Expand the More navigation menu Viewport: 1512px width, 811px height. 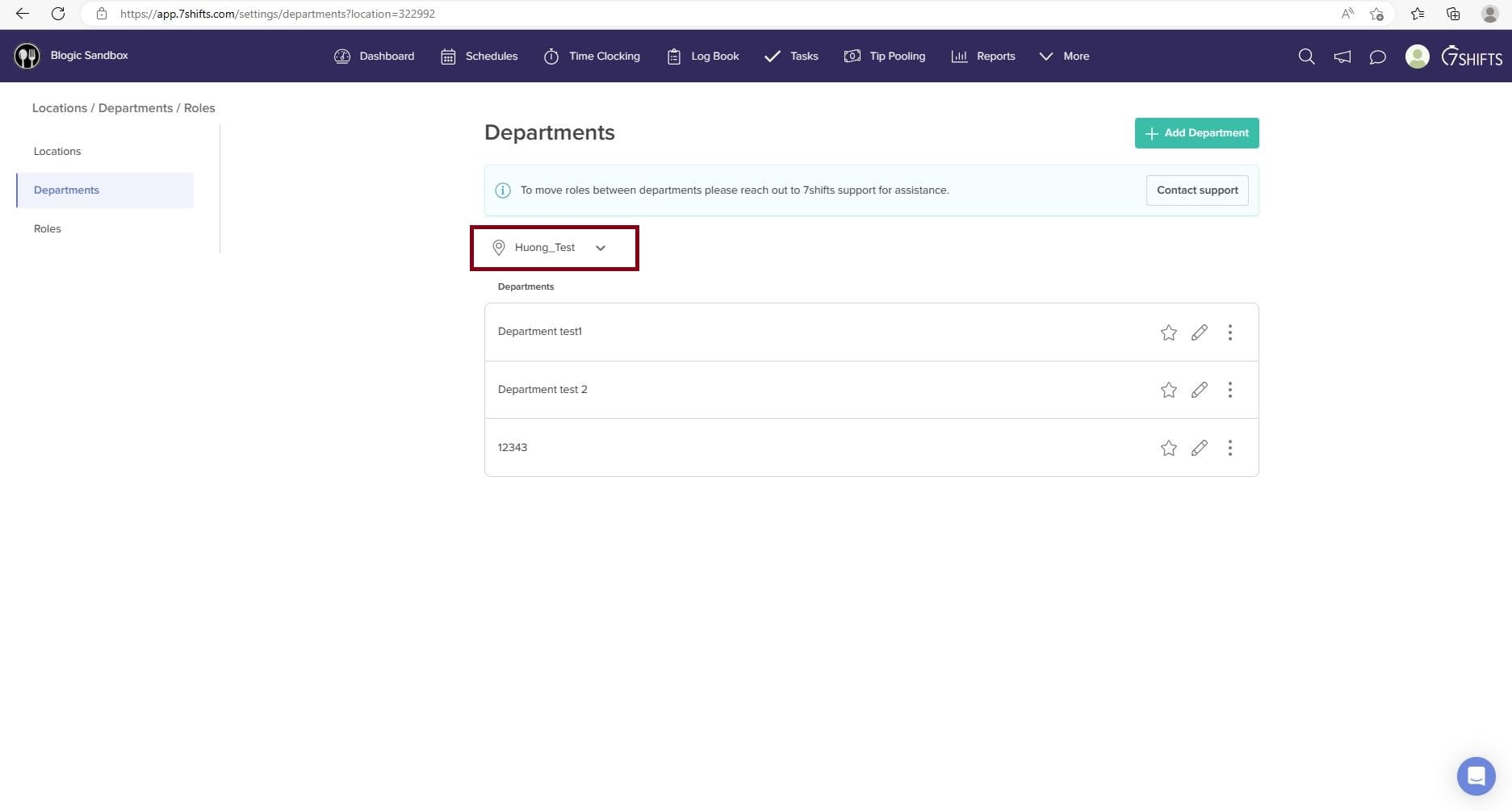coord(1064,56)
